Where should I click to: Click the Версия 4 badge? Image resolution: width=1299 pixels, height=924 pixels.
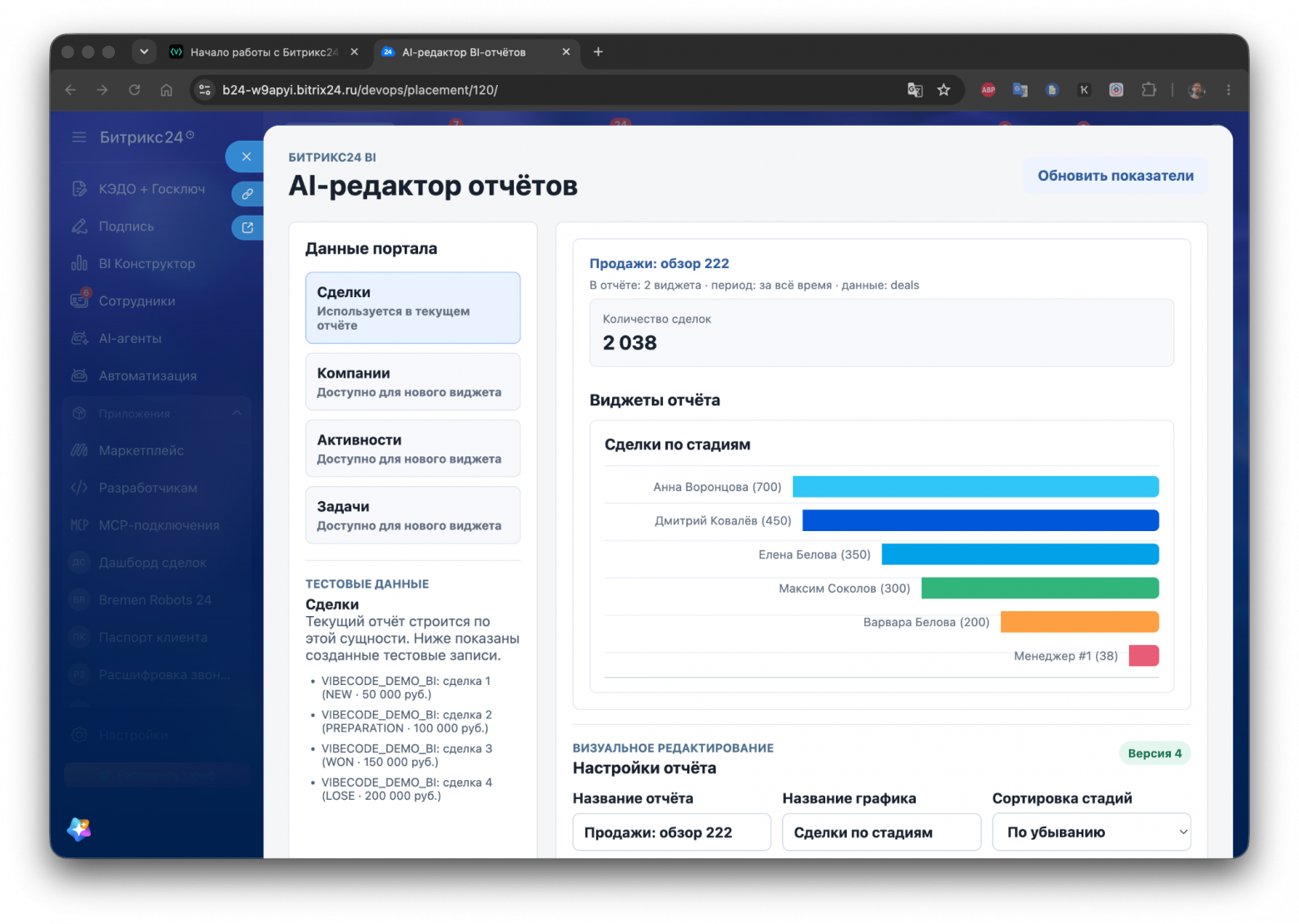point(1155,753)
